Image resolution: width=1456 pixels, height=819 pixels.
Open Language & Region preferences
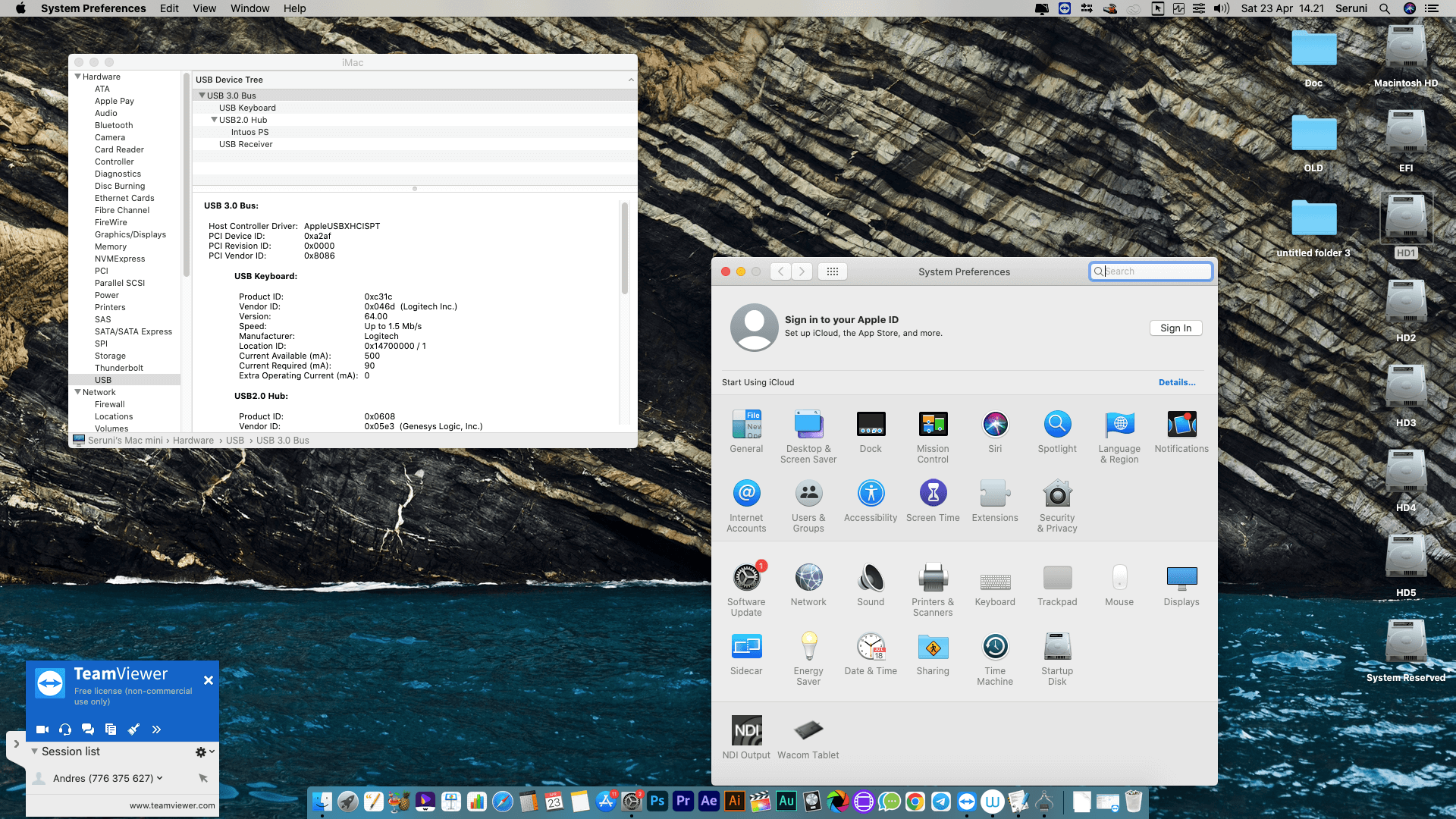pos(1119,437)
